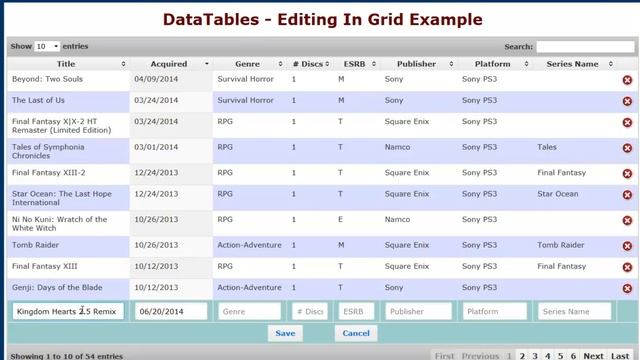Screen dimensions: 640x360
Task: Click 'Tomb Raider' in Series Name column
Action: coord(560,245)
